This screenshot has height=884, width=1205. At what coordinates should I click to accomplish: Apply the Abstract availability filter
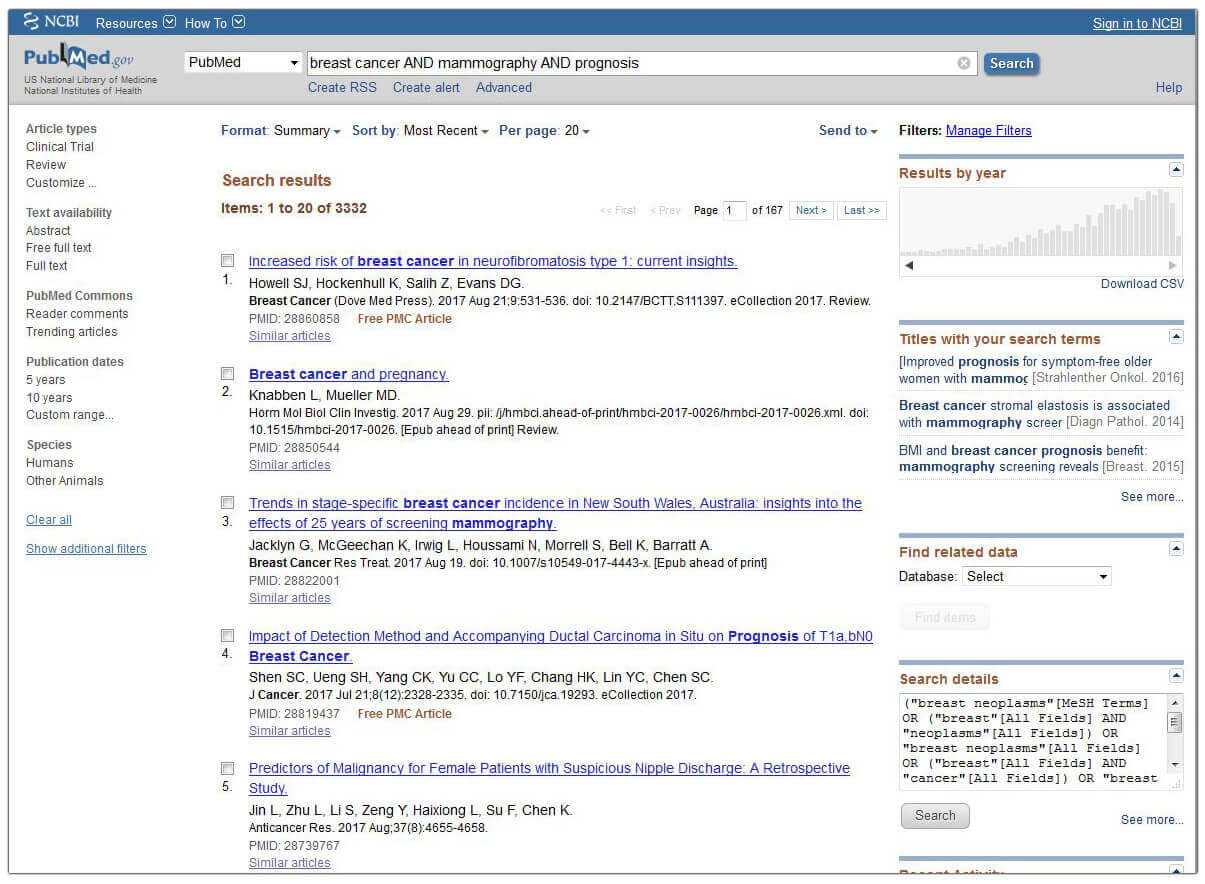[48, 230]
